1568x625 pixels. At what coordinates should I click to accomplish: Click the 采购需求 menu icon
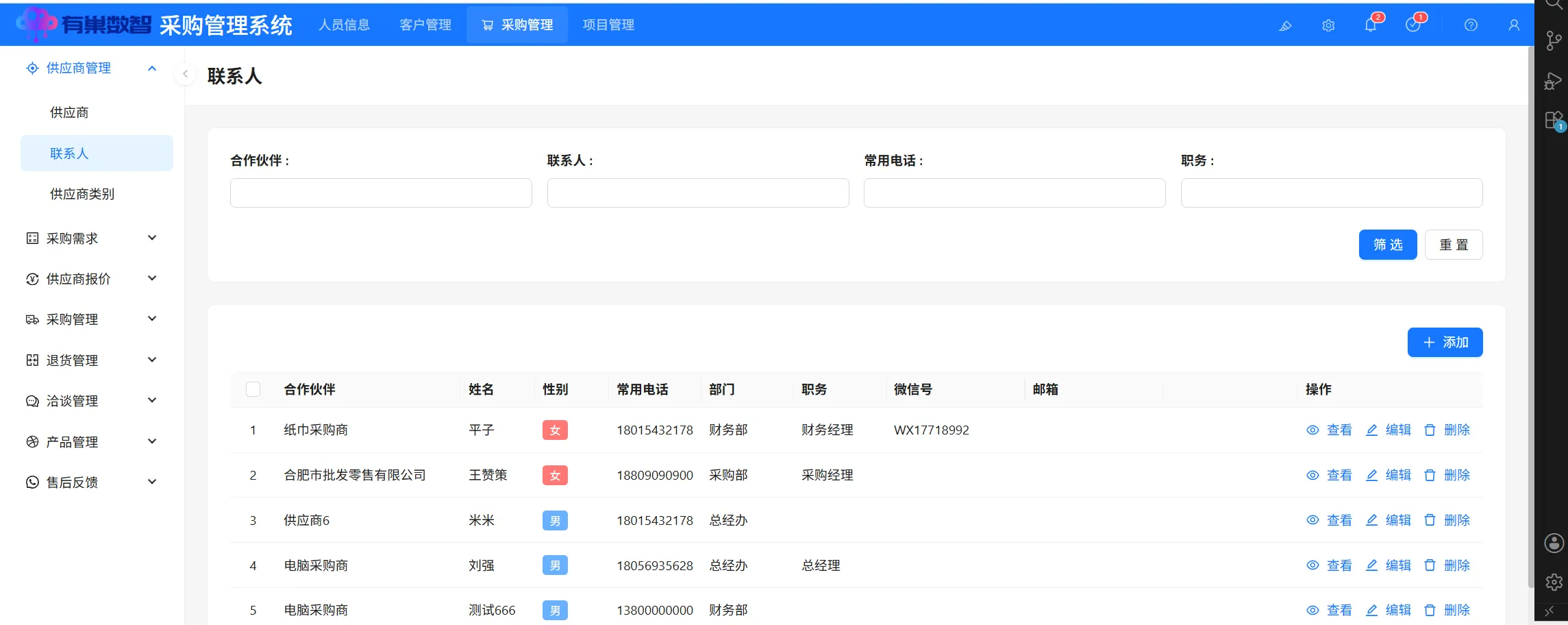tap(32, 238)
